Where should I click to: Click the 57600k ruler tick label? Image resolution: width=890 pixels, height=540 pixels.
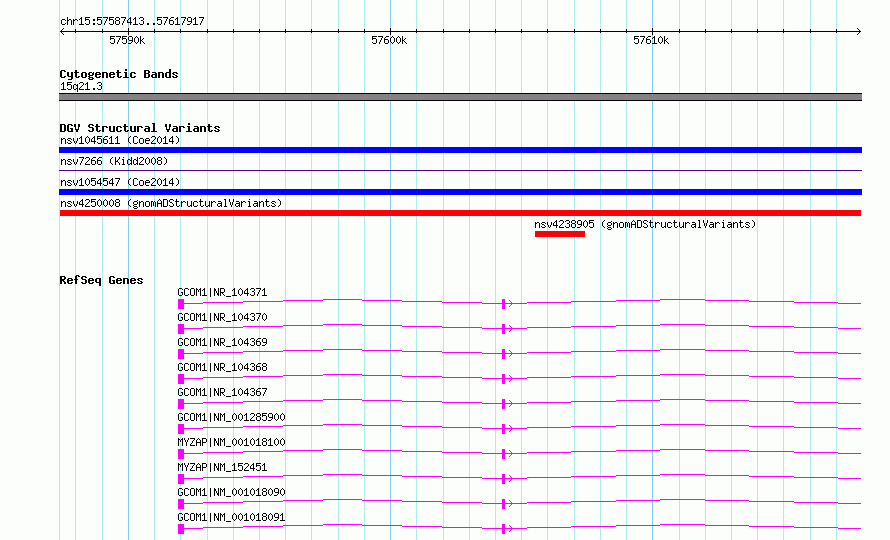tap(389, 40)
